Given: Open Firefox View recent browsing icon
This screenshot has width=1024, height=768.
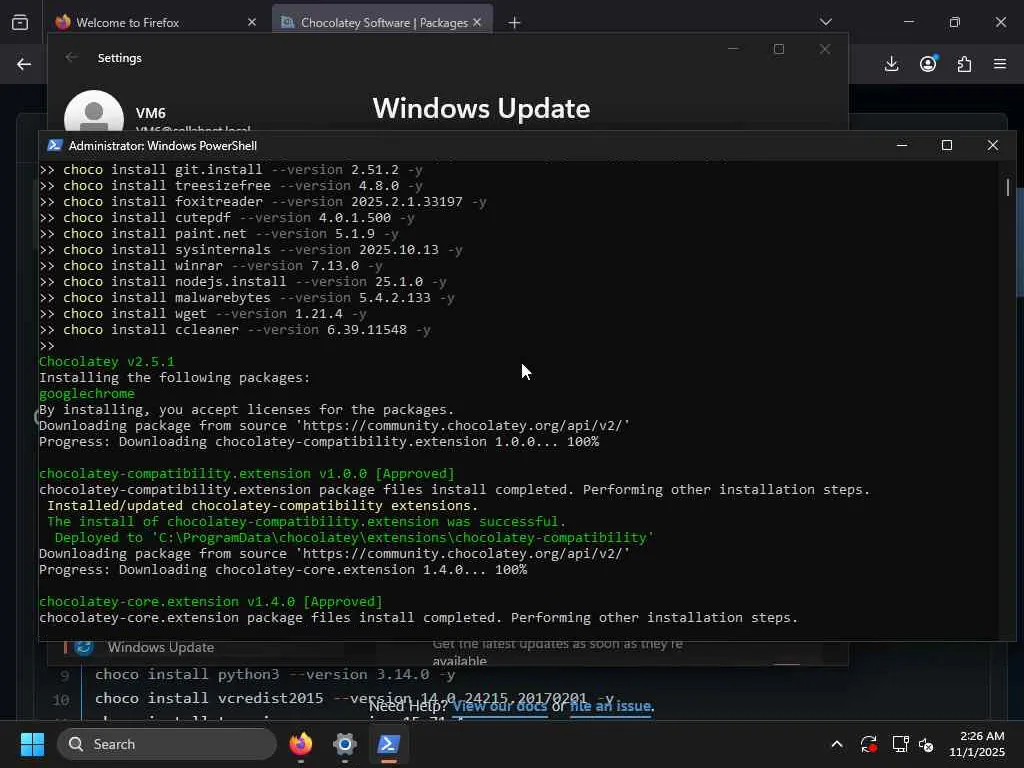Looking at the screenshot, I should [x=20, y=22].
